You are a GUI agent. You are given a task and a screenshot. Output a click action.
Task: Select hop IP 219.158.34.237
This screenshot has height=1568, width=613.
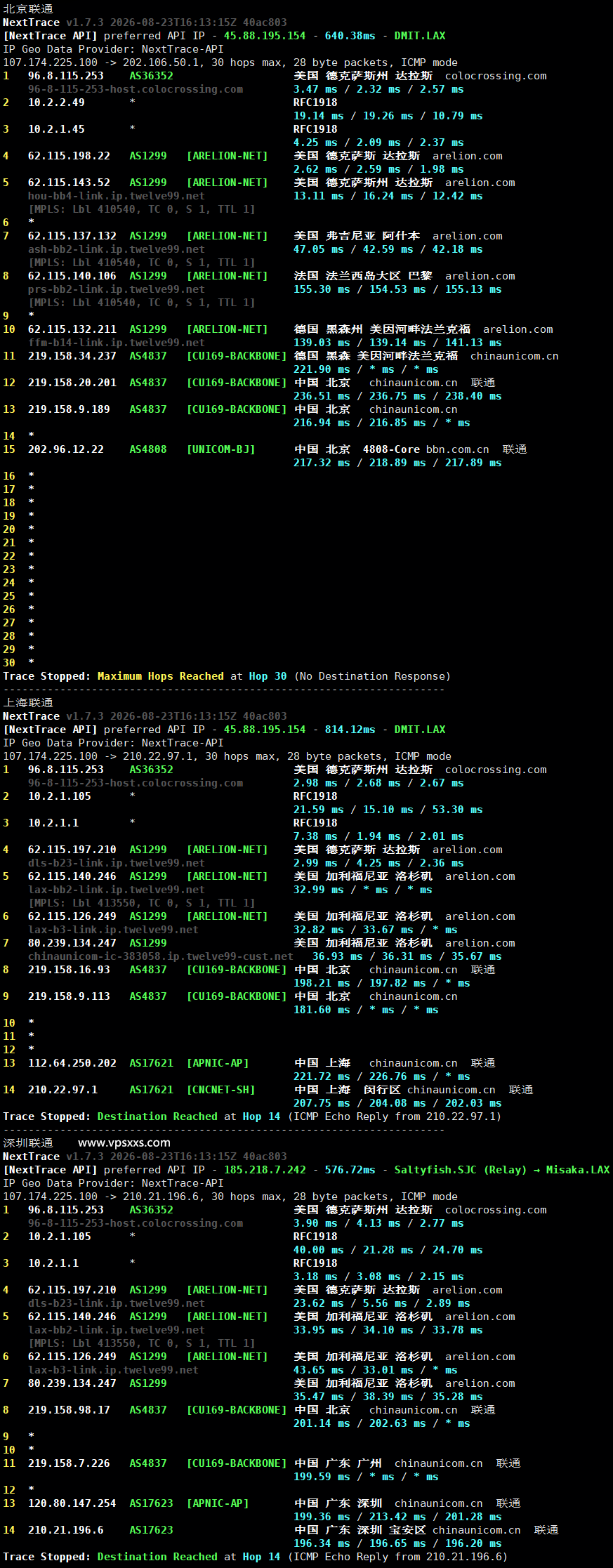tap(72, 356)
